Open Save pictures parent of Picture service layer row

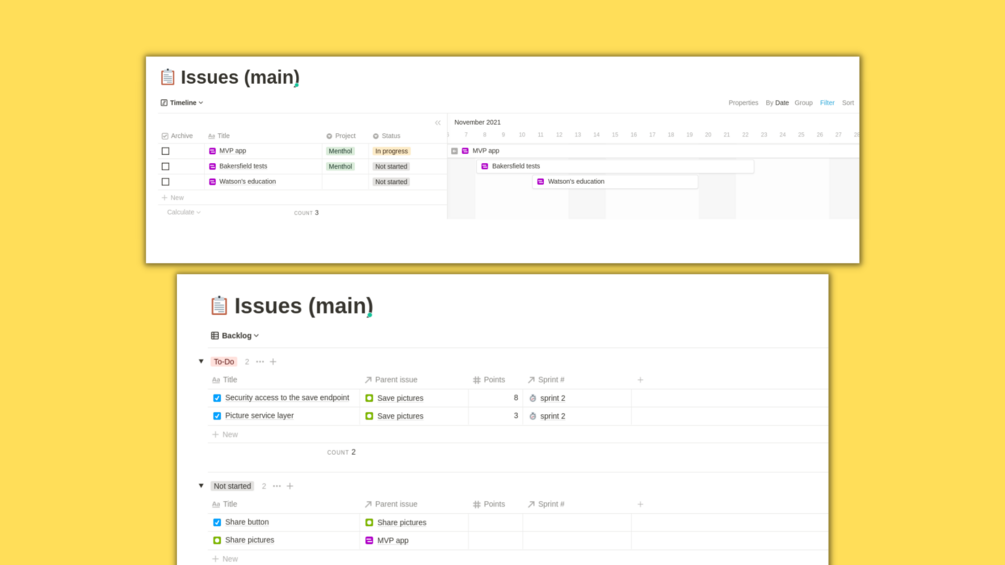[394, 416]
